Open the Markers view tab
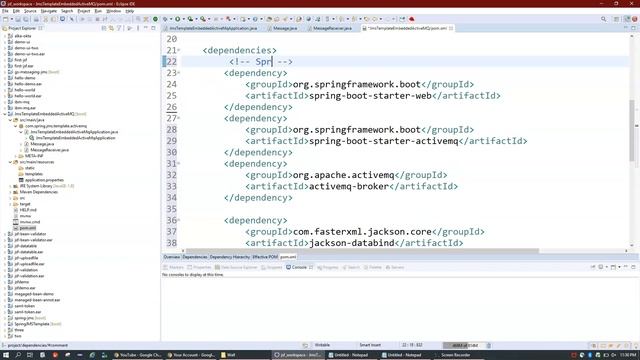Screen dimensions: 640x360 (x=173, y=267)
